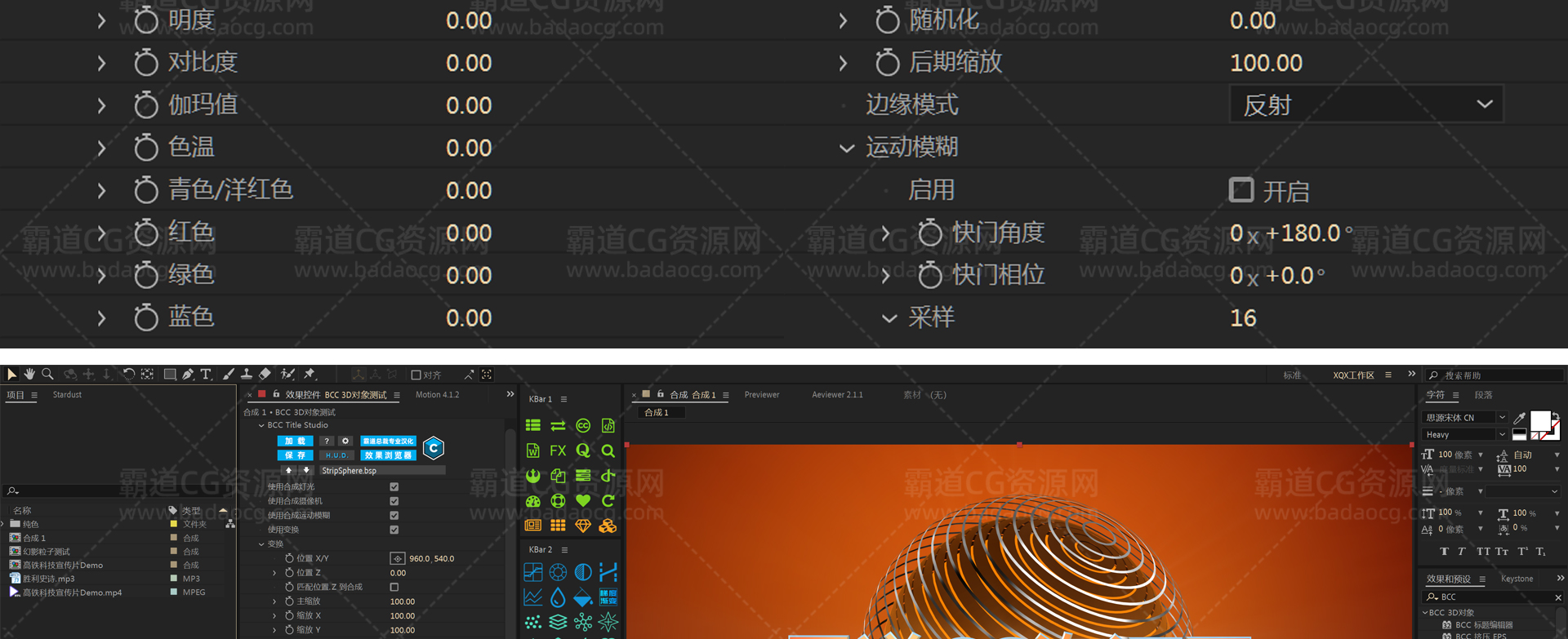Screen dimensions: 1568x639
Task: Click the 效果浏览器 button
Action: (389, 455)
